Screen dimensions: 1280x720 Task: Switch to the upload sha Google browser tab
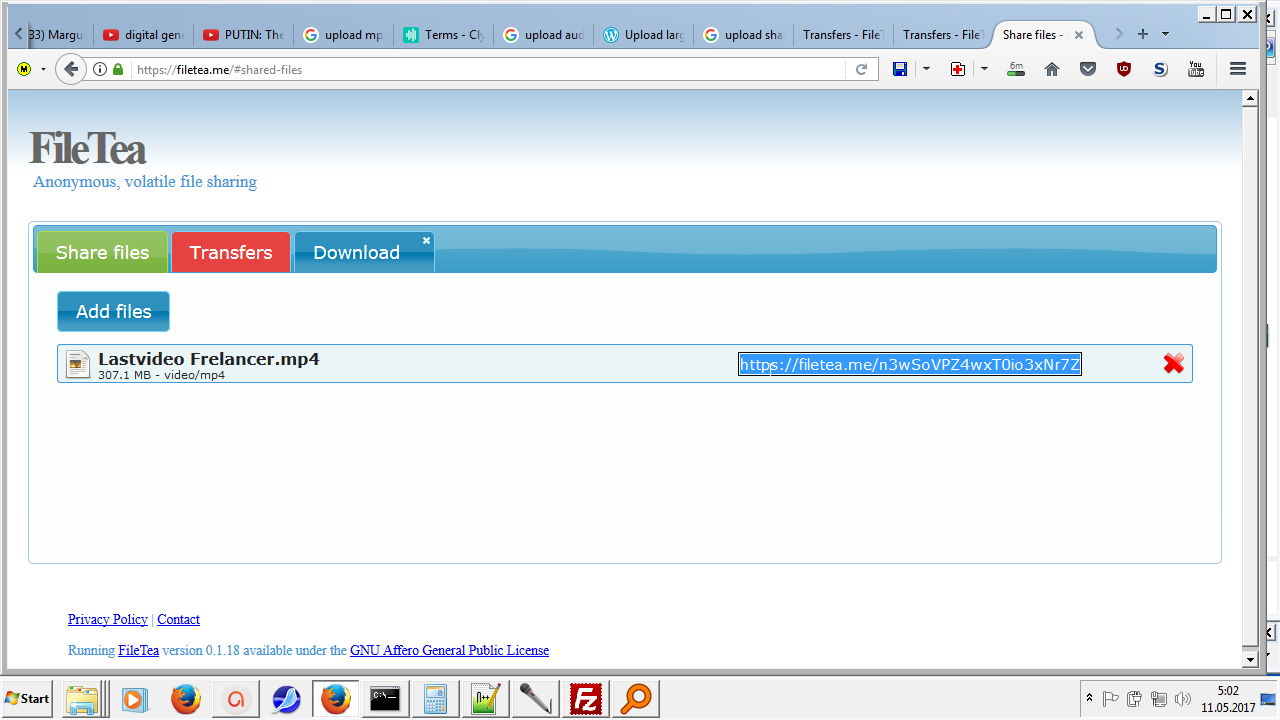pyautogui.click(x=744, y=35)
